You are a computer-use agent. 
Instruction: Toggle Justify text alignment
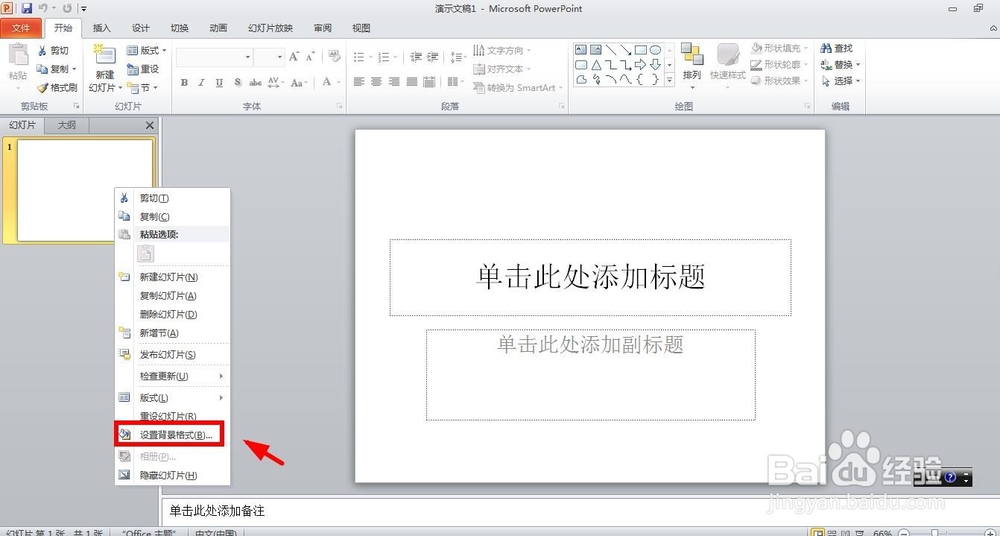(x=411, y=82)
